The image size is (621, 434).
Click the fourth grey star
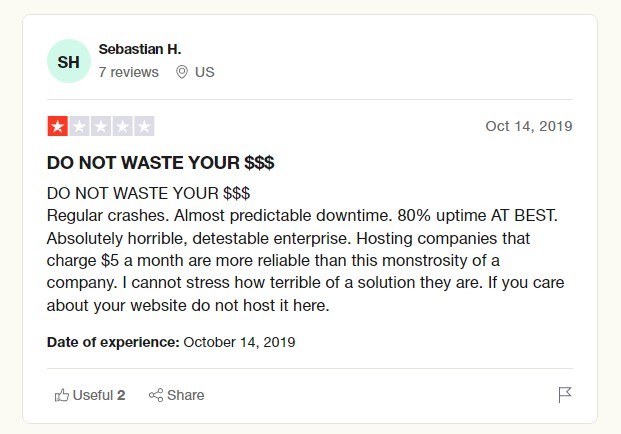(122, 127)
